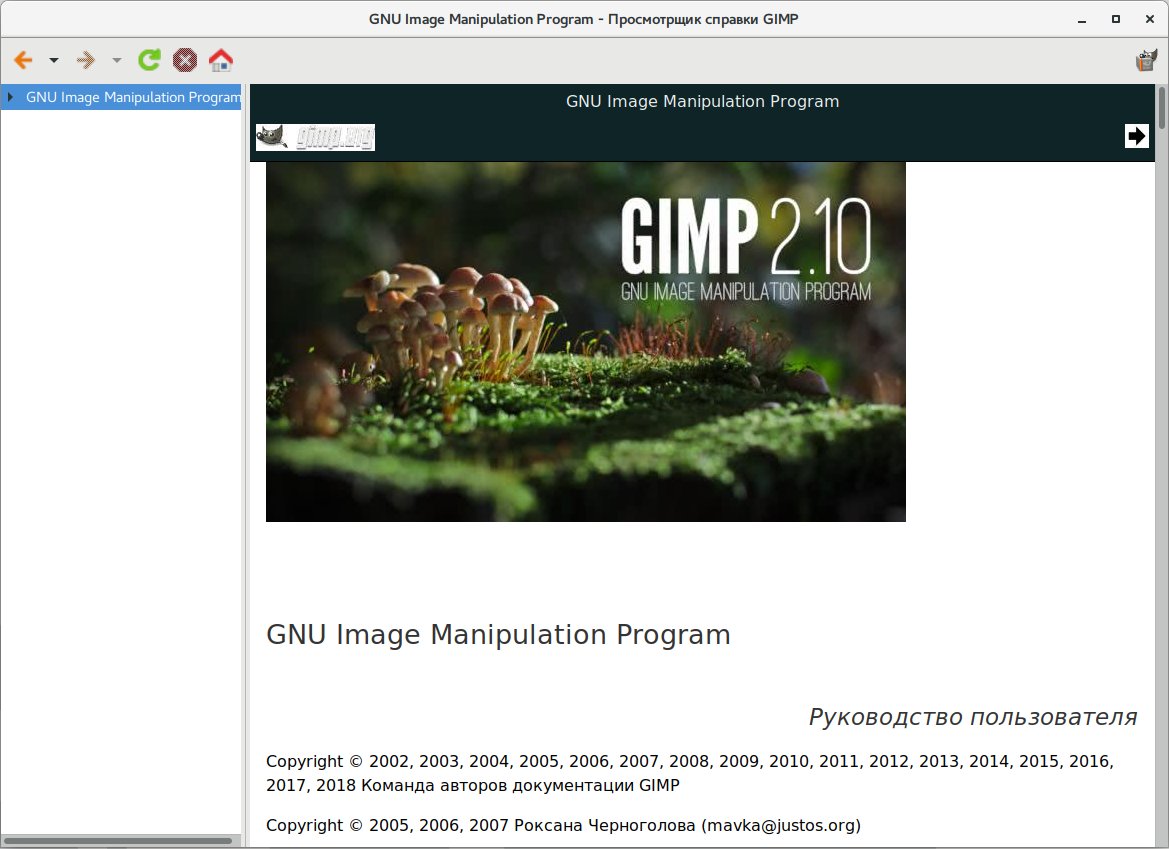
Task: Maximize the help browser window
Action: (x=1116, y=19)
